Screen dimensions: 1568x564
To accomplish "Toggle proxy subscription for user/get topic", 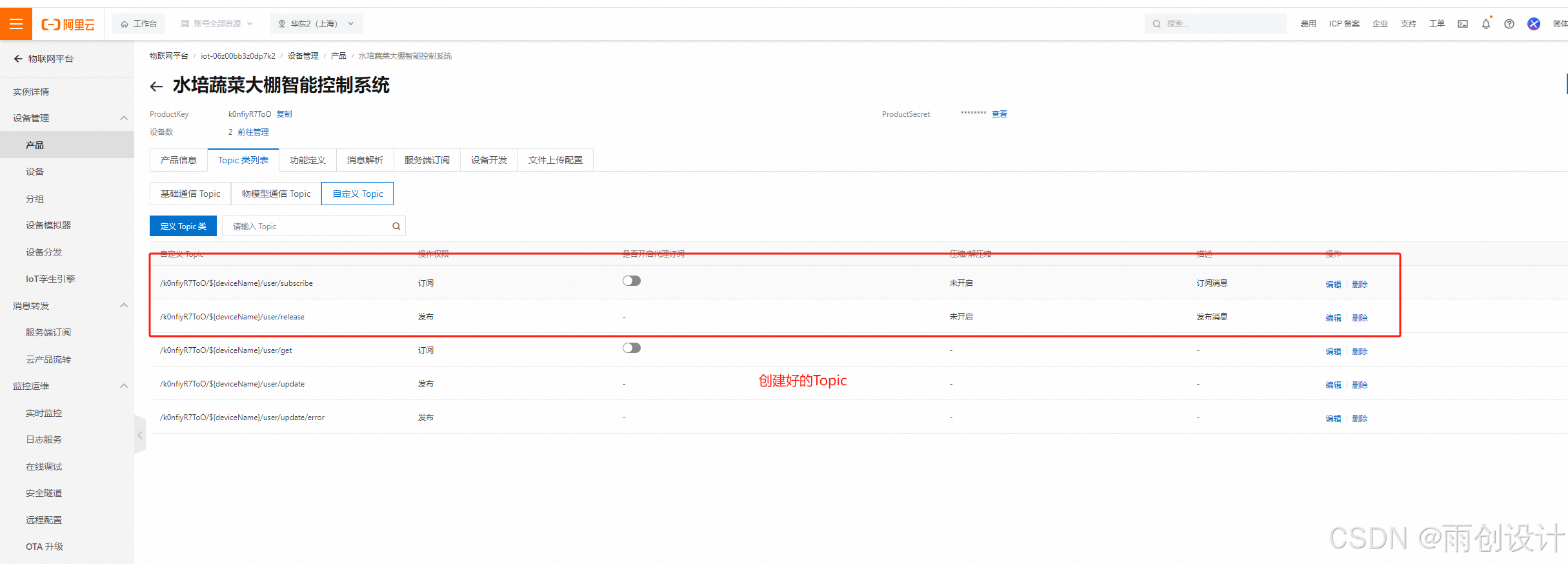I will (x=632, y=348).
